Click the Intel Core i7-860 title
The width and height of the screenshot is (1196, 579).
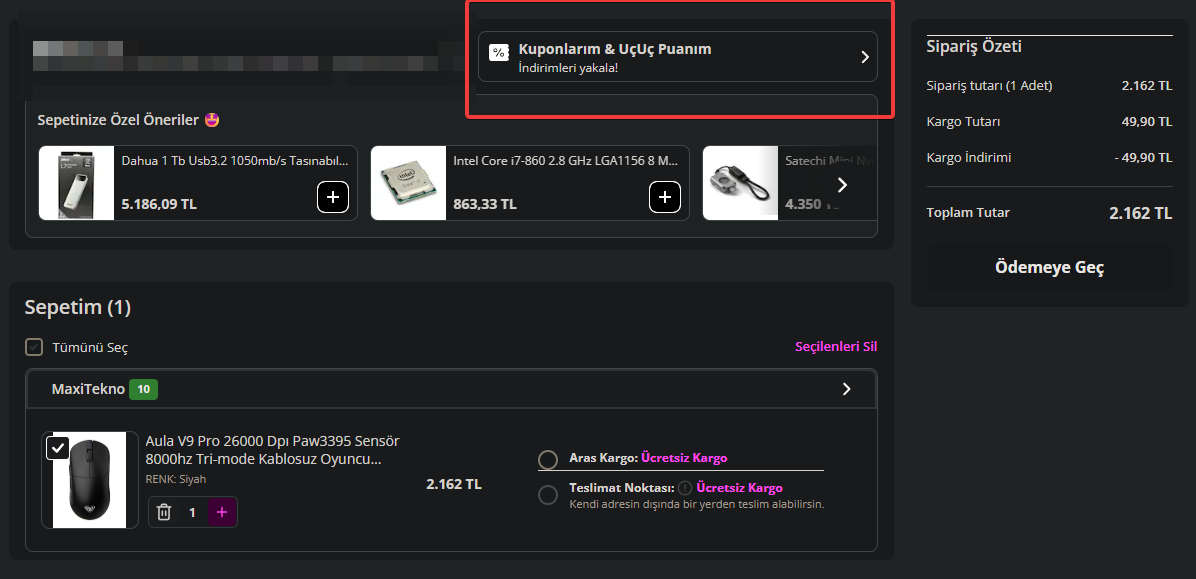565,161
